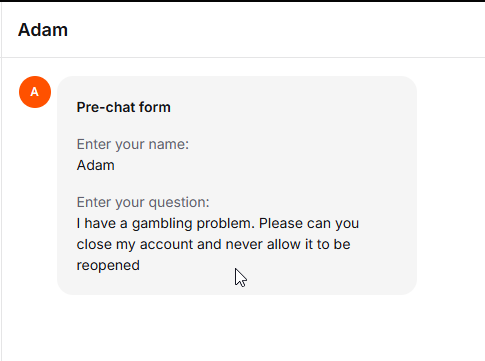Click the word form in Pre-chat form
Viewport: 485px width, 361px height.
pos(155,107)
